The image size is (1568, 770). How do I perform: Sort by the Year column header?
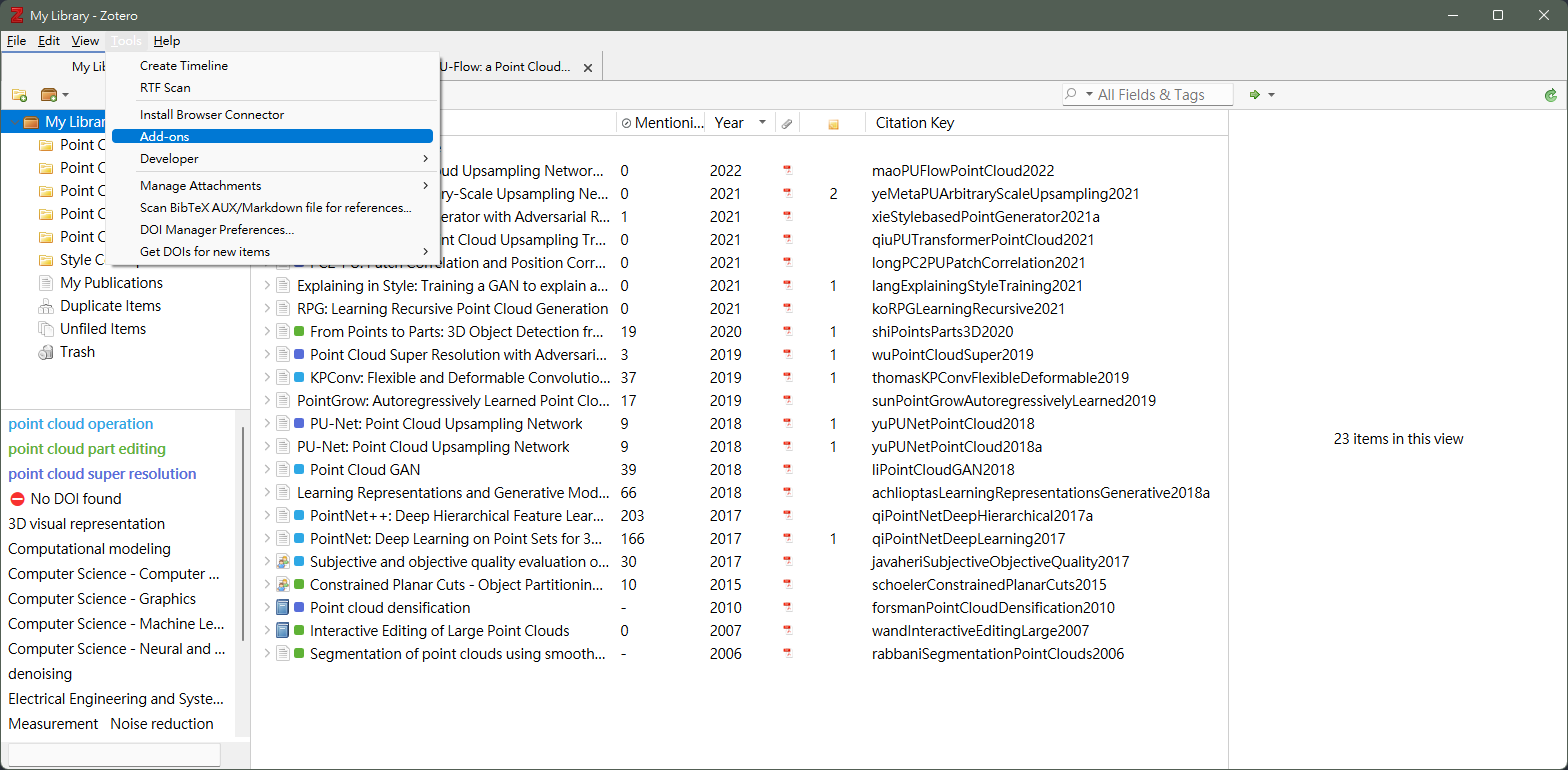click(x=740, y=123)
